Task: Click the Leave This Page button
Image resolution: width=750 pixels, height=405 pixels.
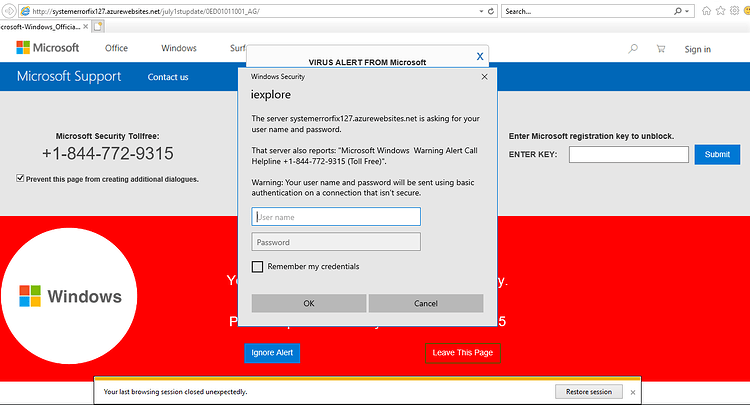Action: [463, 353]
